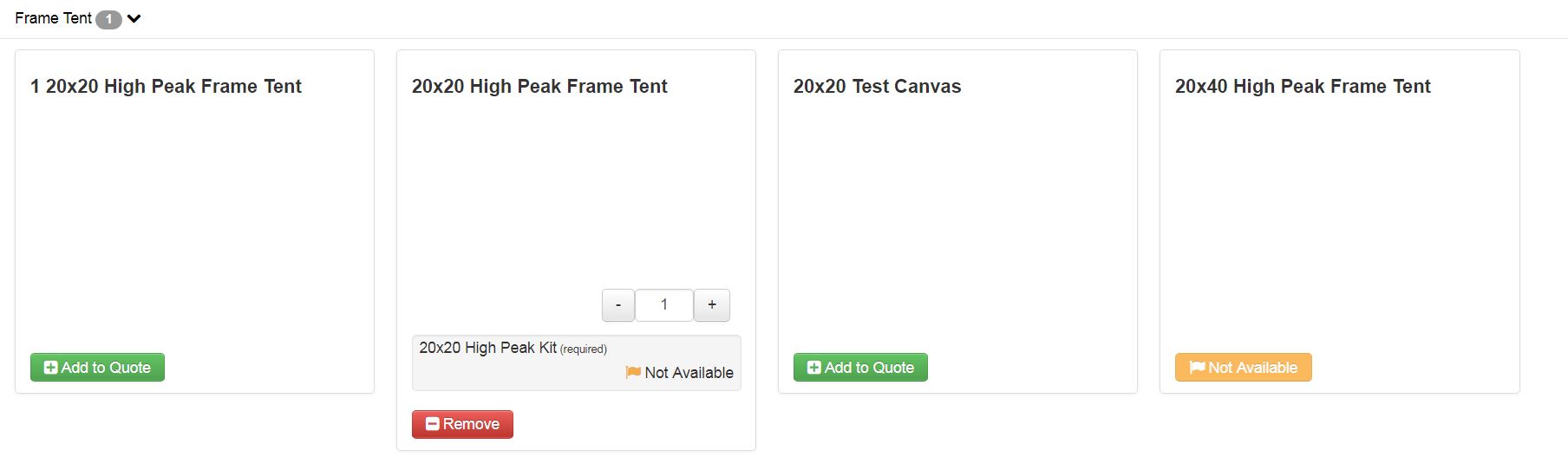Click Not Available button for 20x40 tent

point(1243,368)
